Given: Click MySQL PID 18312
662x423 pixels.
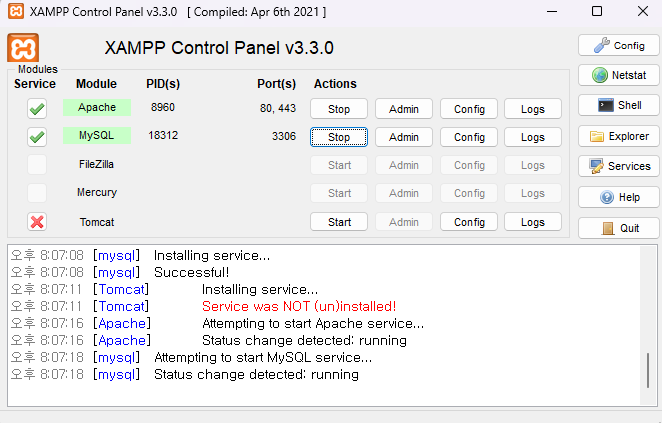Looking at the screenshot, I should [x=163, y=136].
